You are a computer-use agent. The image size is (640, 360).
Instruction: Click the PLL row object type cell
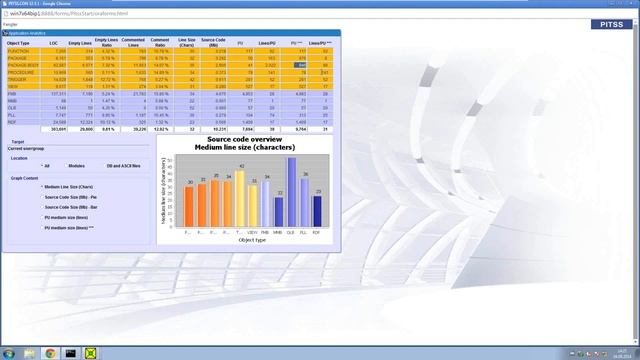coord(23,115)
